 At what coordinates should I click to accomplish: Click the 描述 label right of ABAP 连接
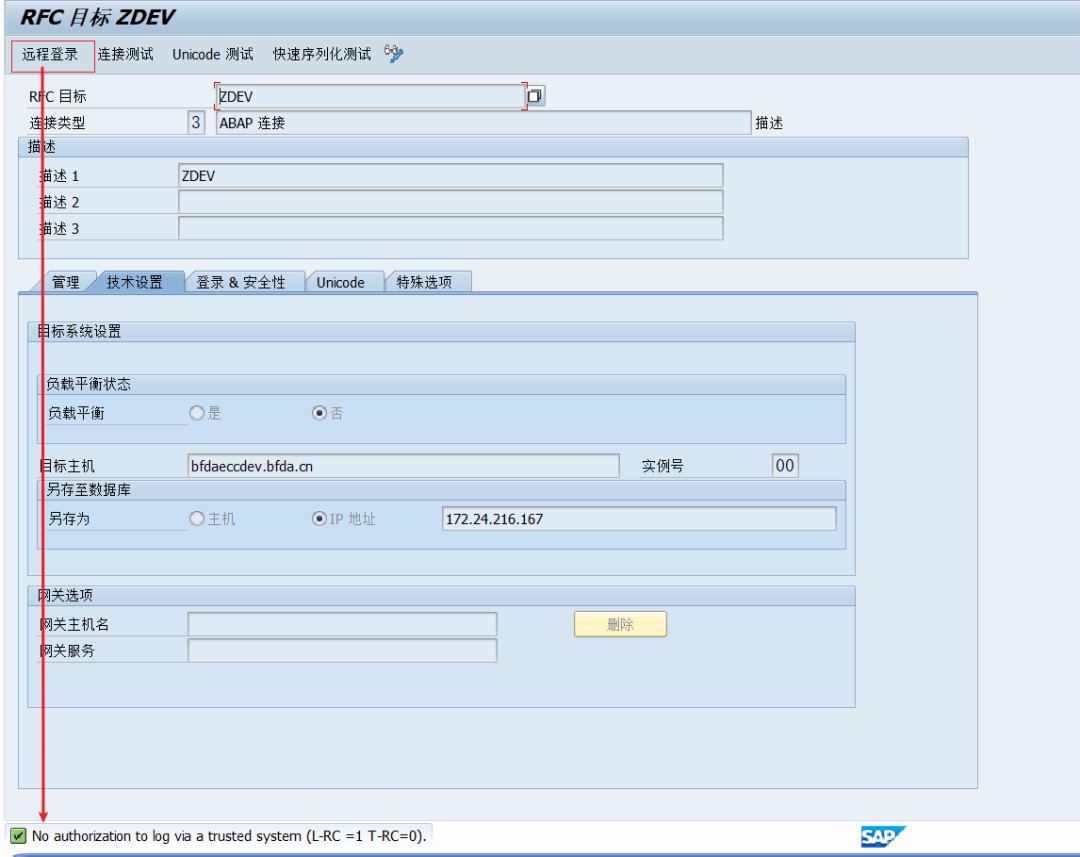point(769,123)
